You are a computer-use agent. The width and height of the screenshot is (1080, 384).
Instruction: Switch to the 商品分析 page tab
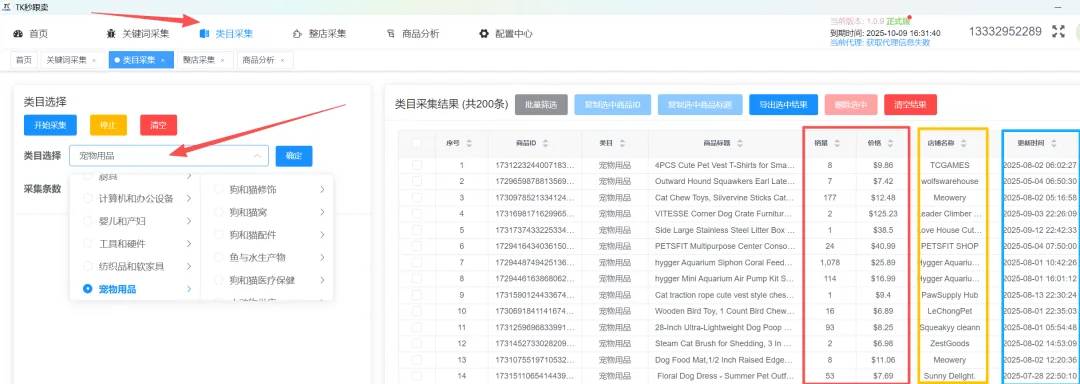[264, 61]
